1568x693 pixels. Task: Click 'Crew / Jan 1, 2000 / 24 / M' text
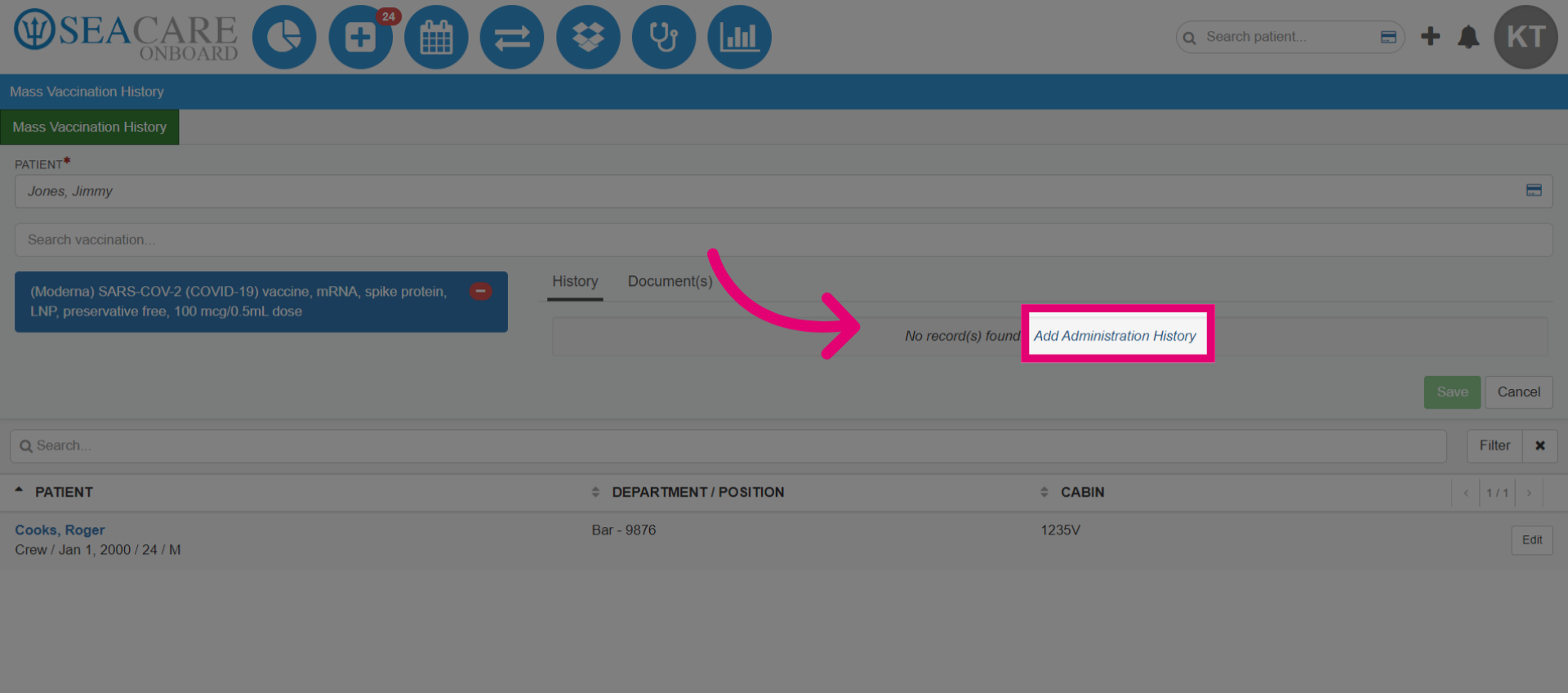click(98, 550)
